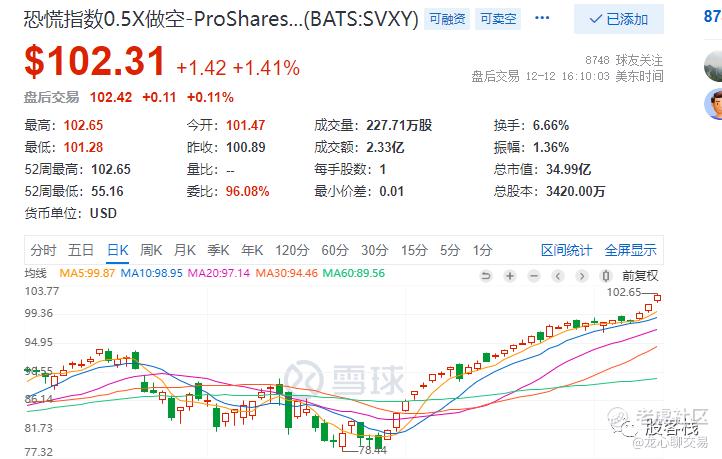The width and height of the screenshot is (722, 459).
Task: Switch to the 30分 timeframe tab
Action: 374,250
